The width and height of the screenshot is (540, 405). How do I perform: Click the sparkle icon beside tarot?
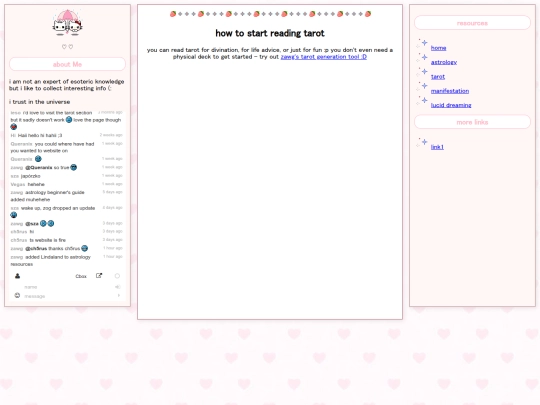point(423,73)
